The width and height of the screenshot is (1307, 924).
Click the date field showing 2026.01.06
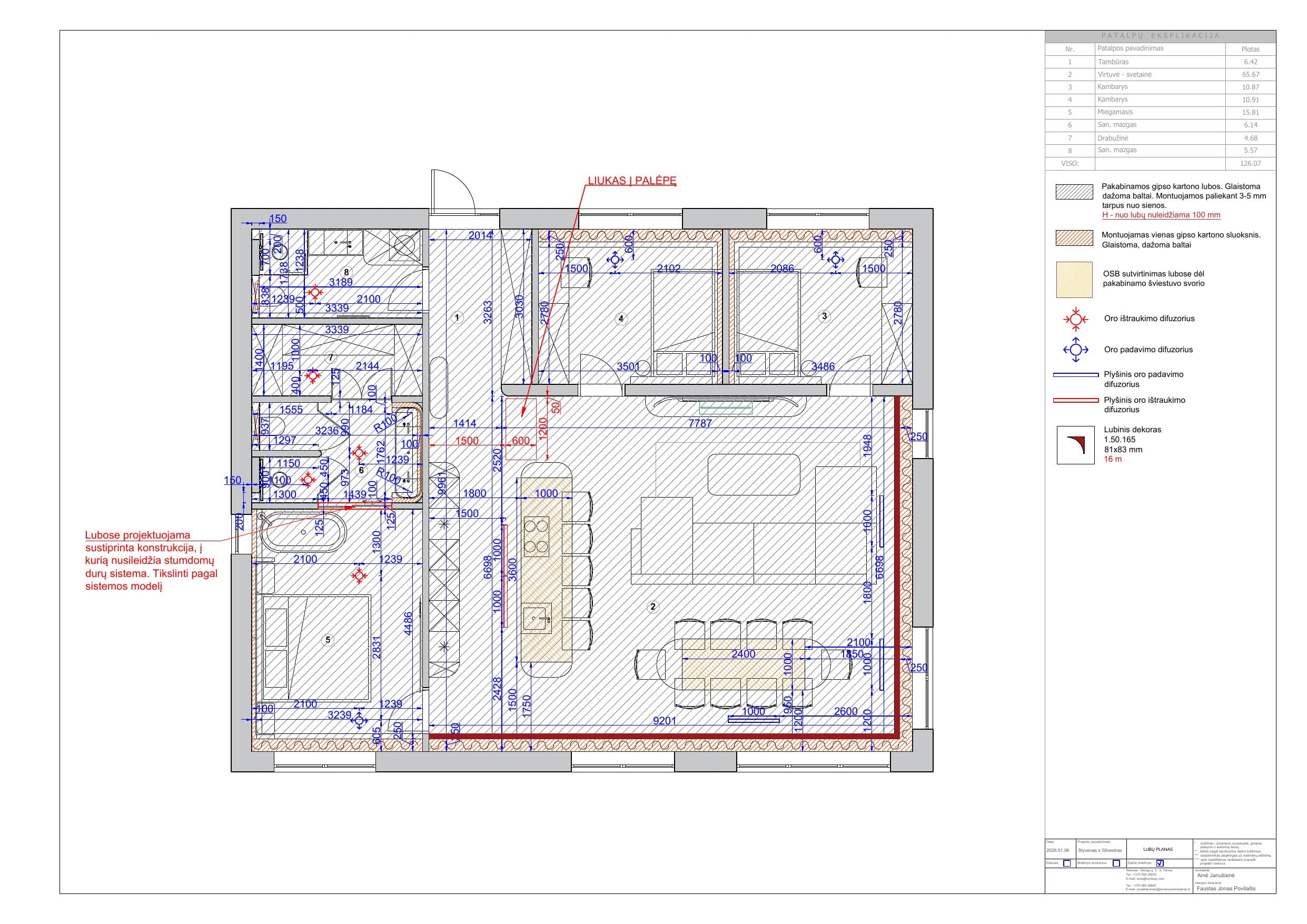point(1058,851)
